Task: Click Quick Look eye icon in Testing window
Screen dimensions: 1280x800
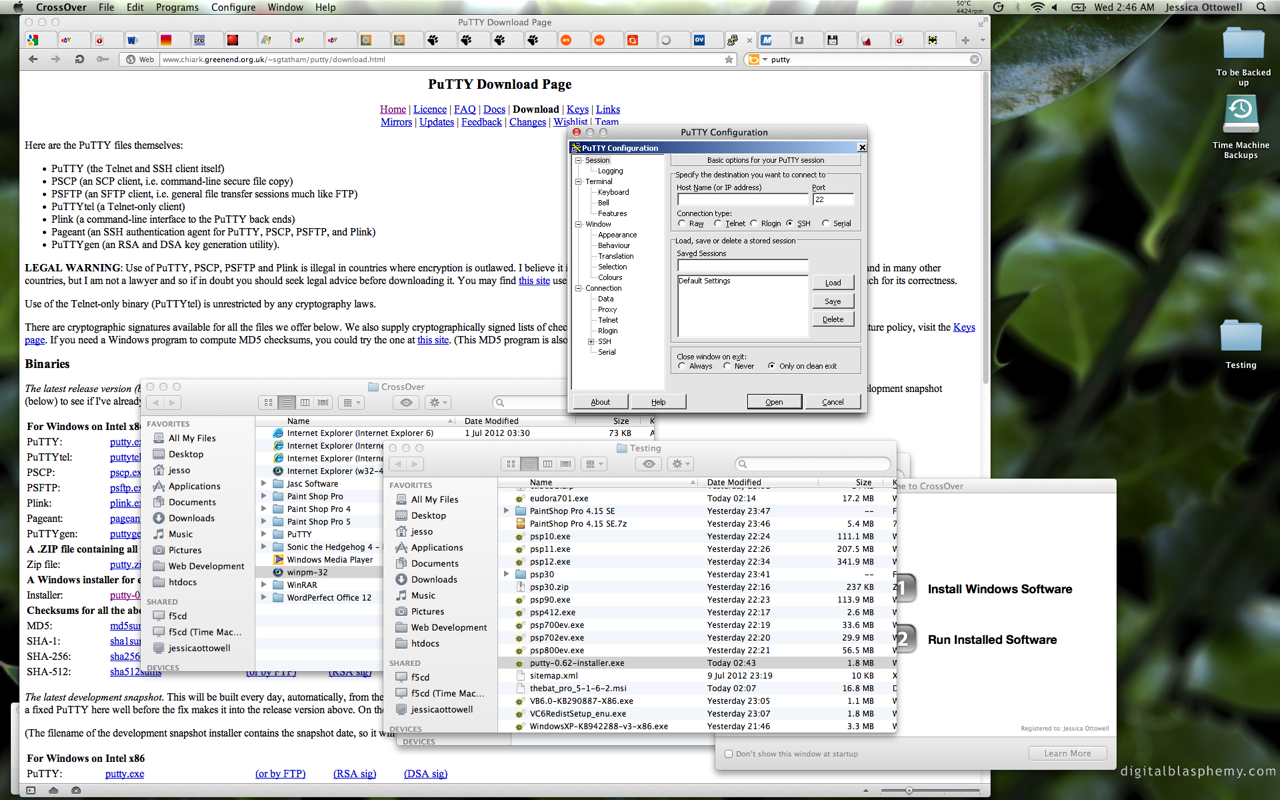Action: [649, 464]
